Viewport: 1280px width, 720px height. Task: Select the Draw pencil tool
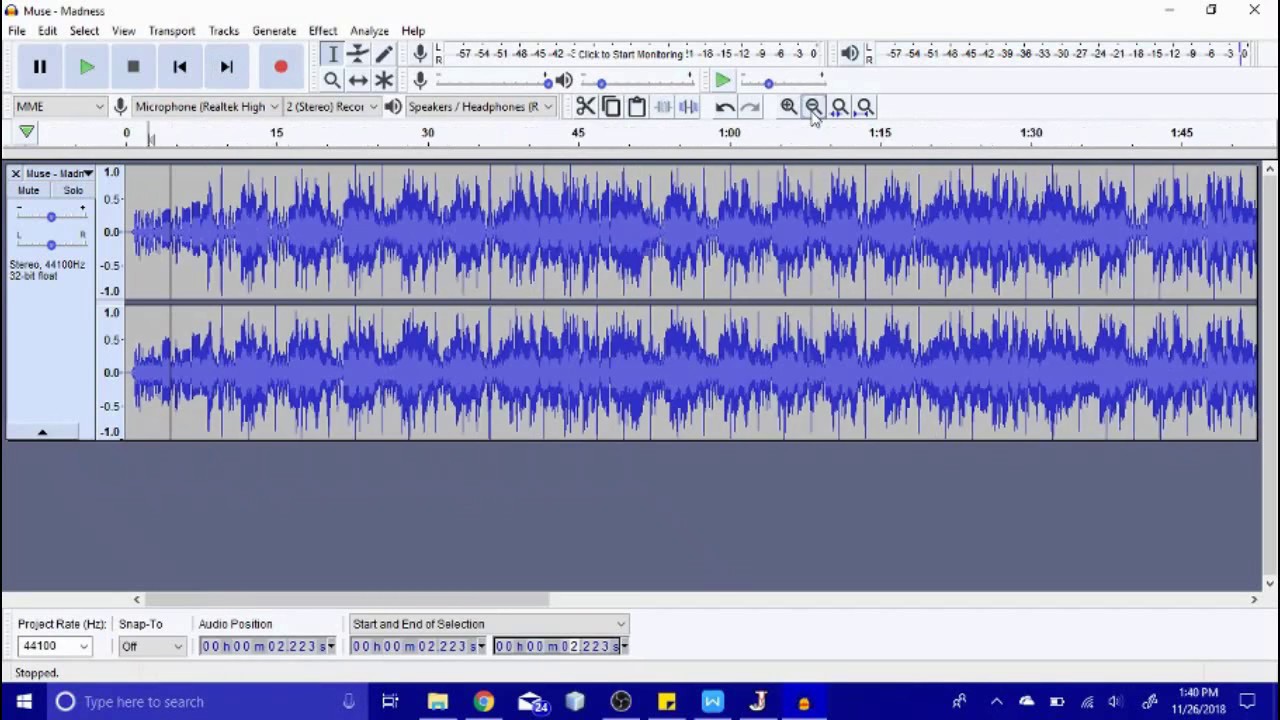384,54
